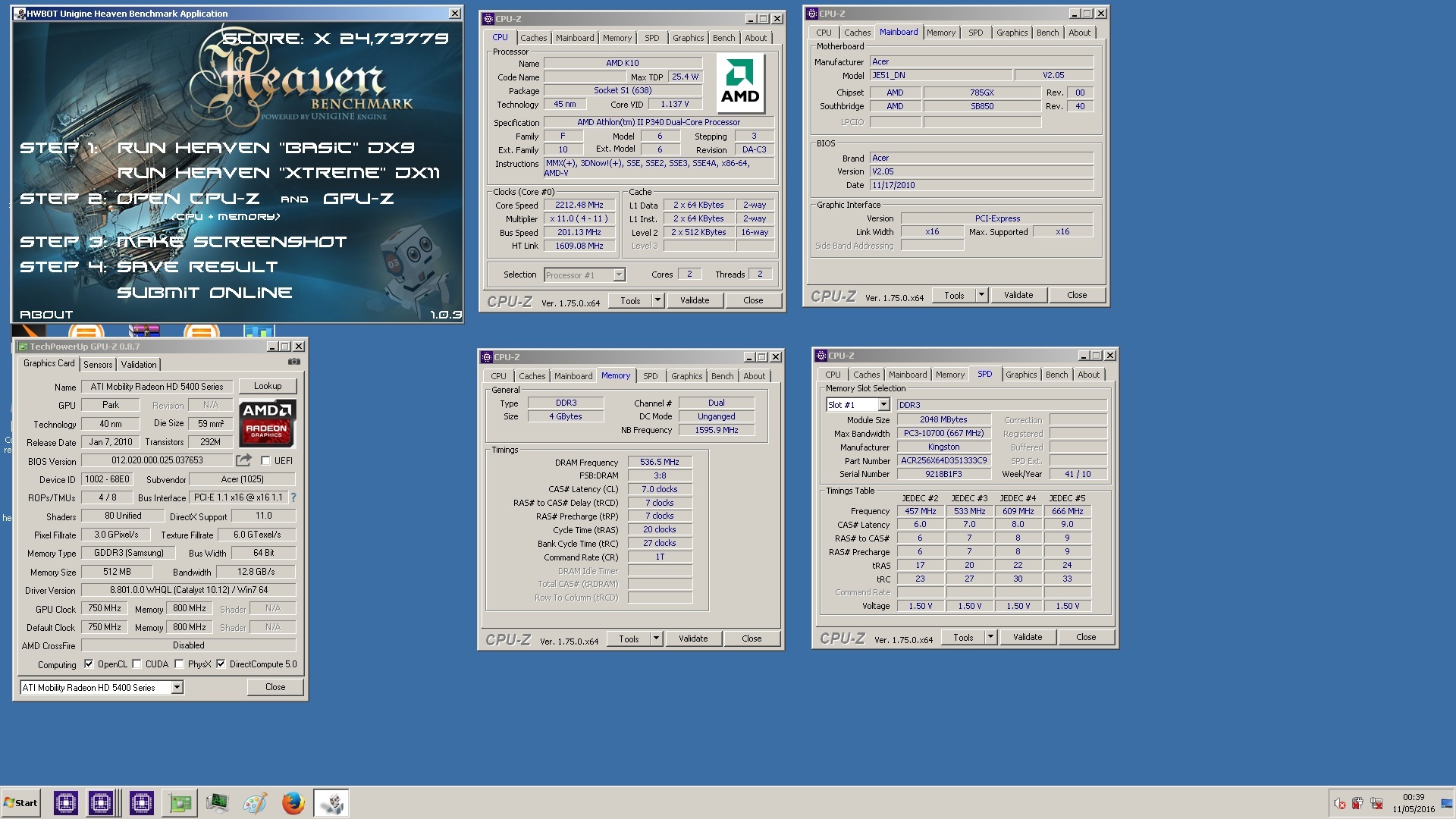Open the ATI Mobility Radeon GPU selector dropdown

click(x=177, y=687)
